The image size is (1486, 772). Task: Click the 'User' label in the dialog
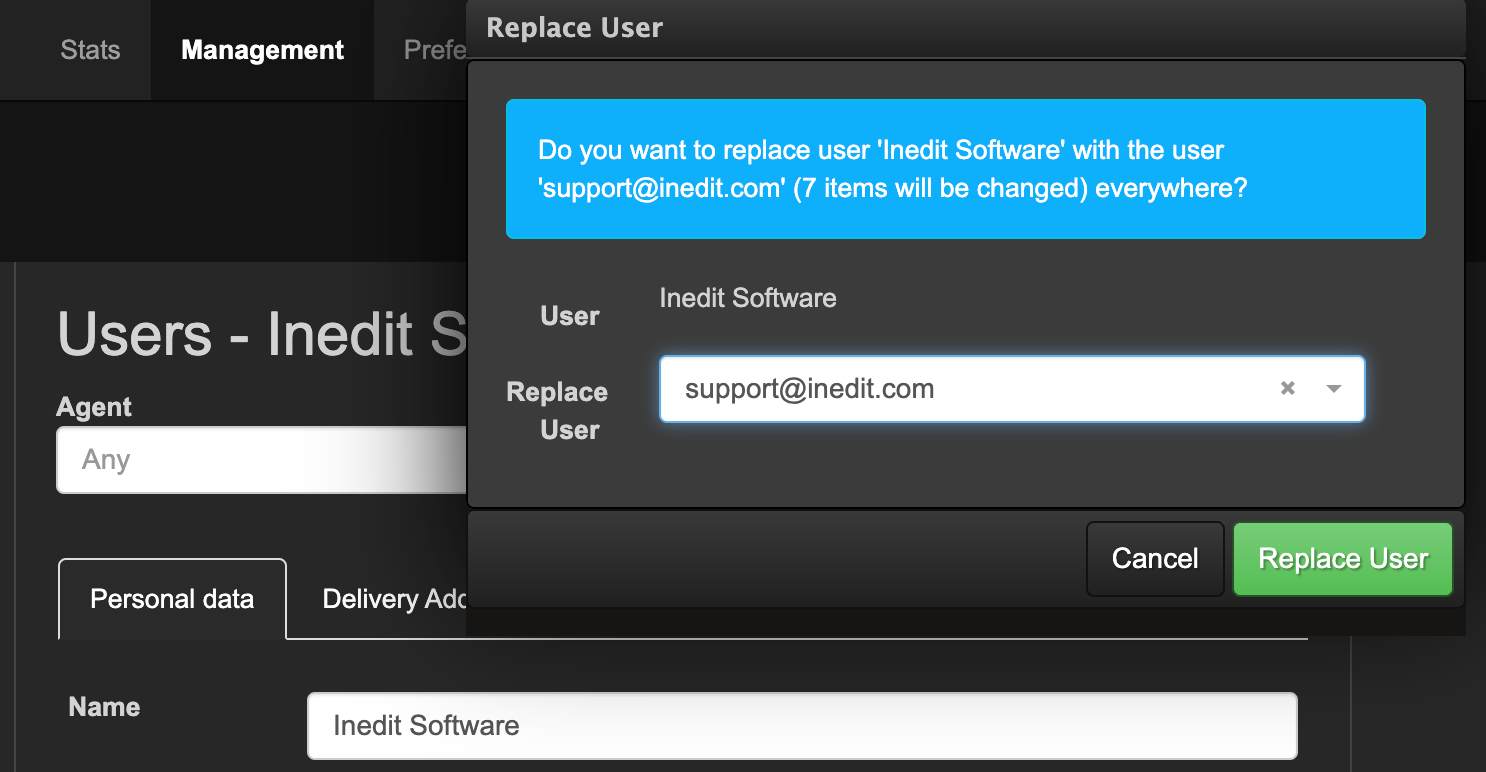[x=570, y=316]
